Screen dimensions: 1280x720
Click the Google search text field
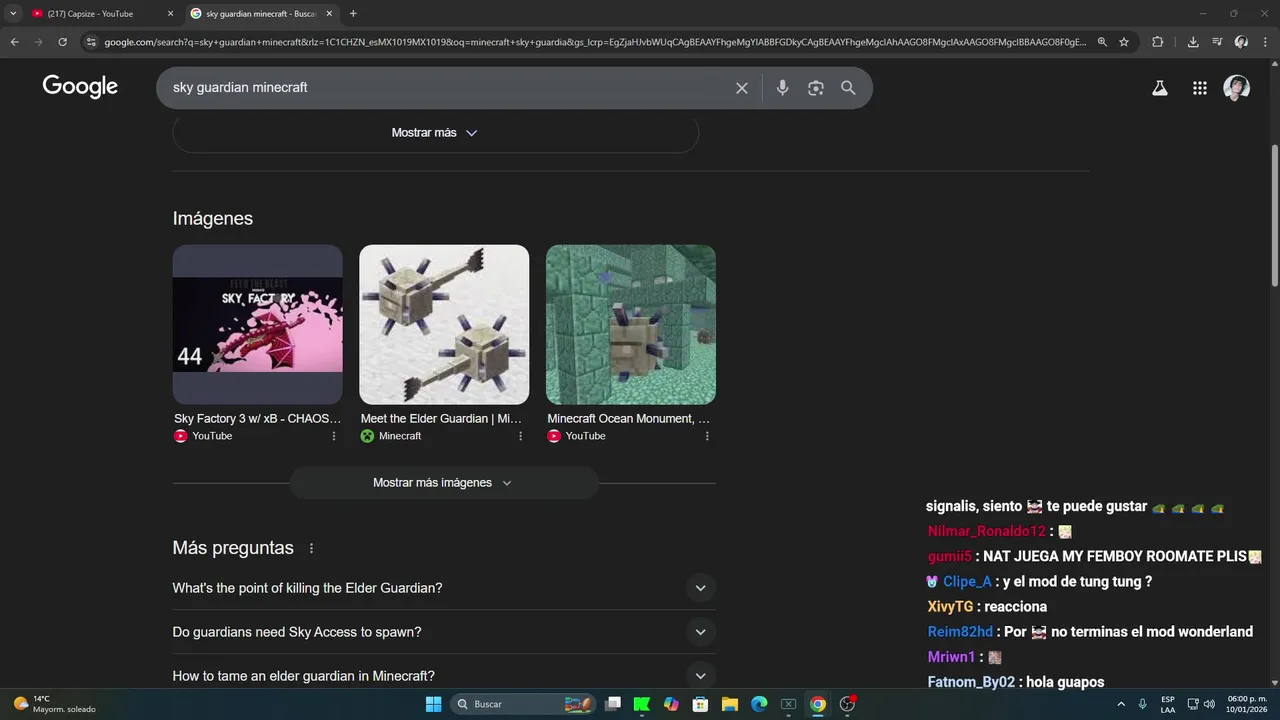(445, 88)
